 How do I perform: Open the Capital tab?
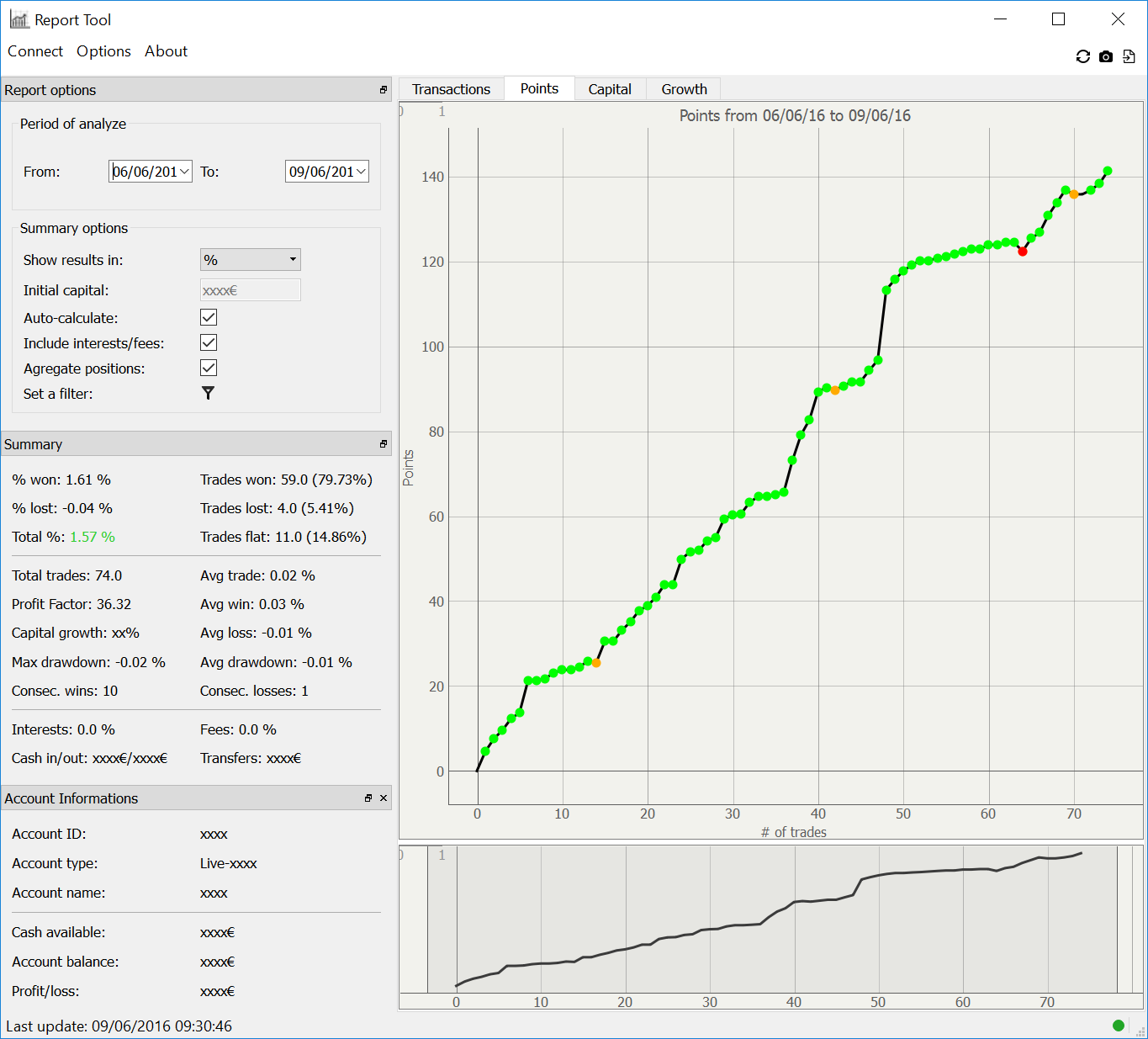[610, 89]
